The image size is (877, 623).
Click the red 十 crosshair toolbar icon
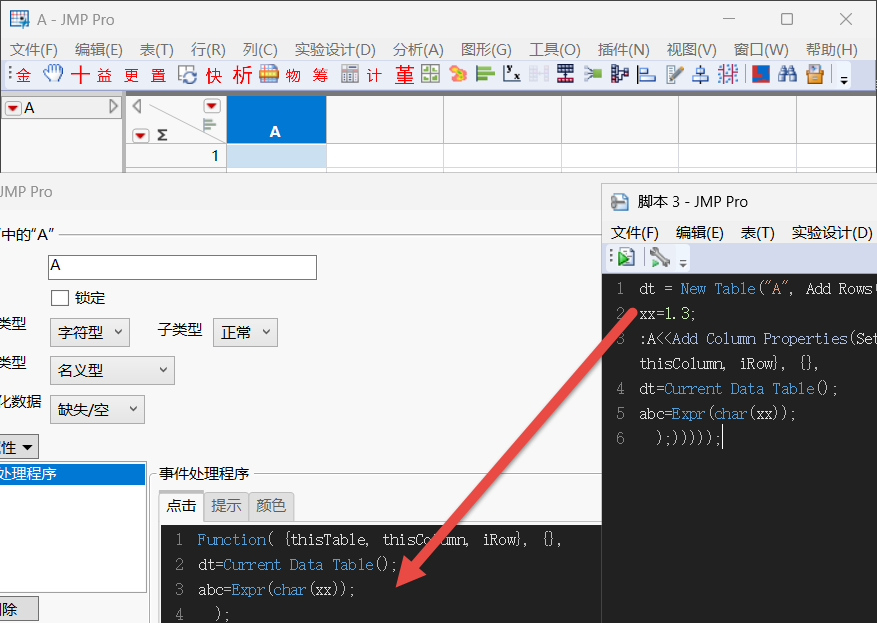80,74
